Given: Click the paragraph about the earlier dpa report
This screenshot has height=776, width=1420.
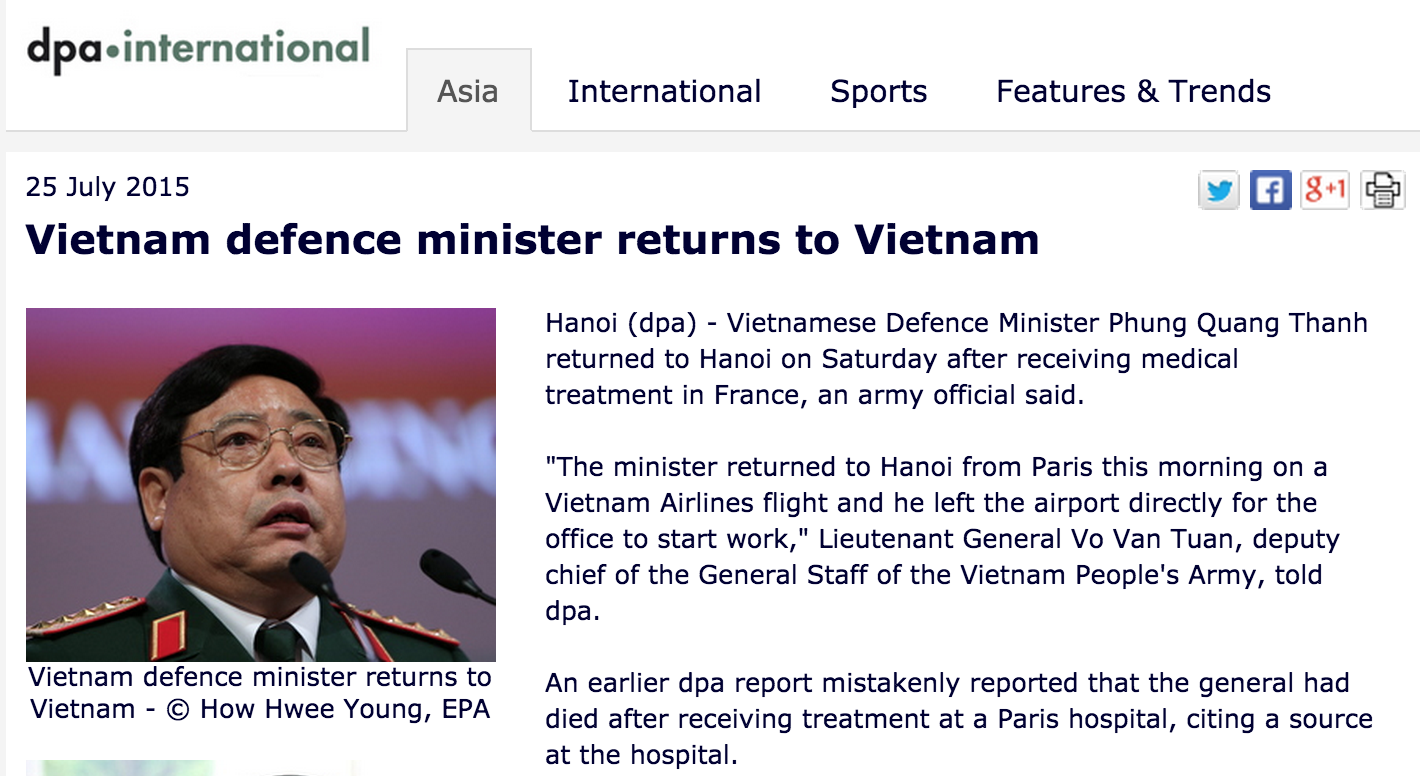Looking at the screenshot, I should pyautogui.click(x=959, y=719).
